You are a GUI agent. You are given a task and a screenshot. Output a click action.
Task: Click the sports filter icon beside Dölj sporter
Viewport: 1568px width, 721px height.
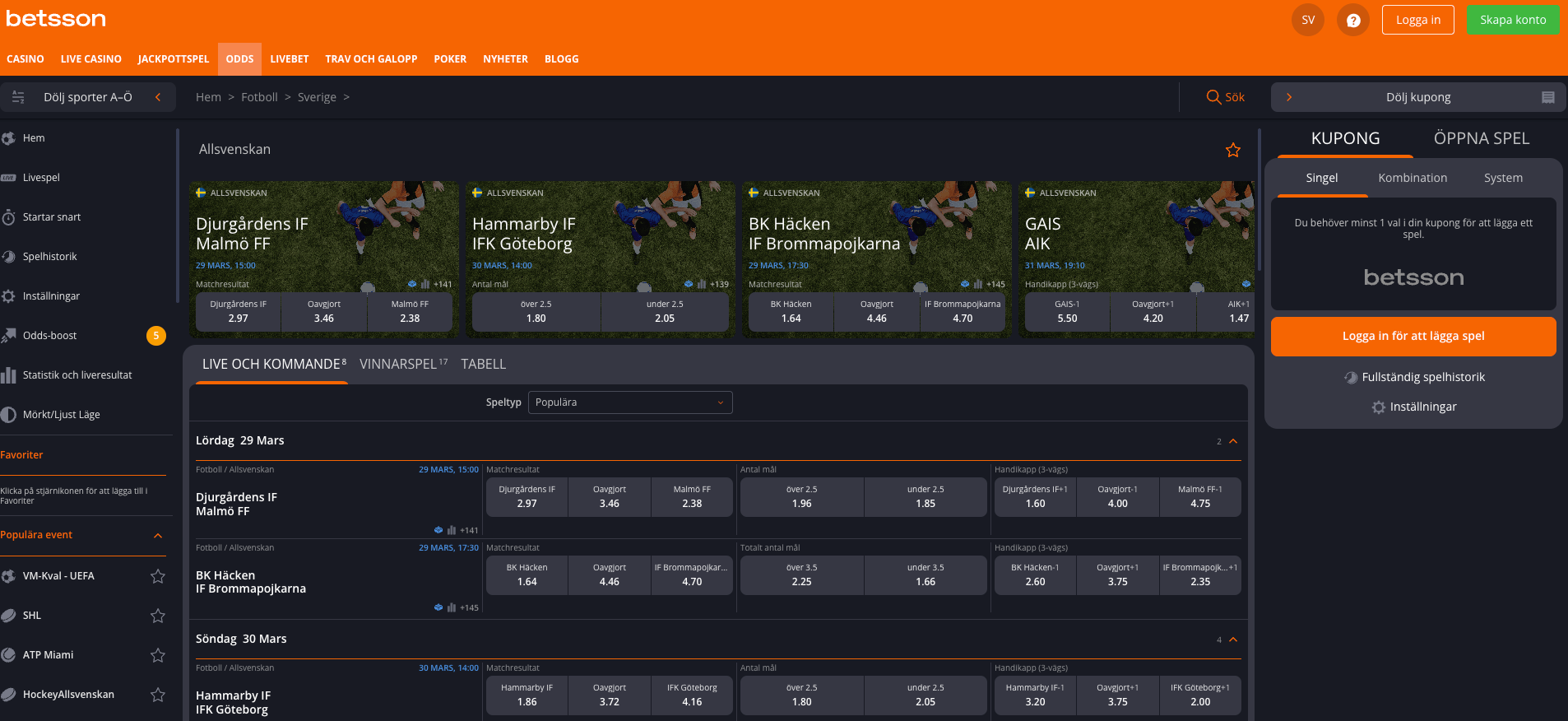(x=18, y=97)
